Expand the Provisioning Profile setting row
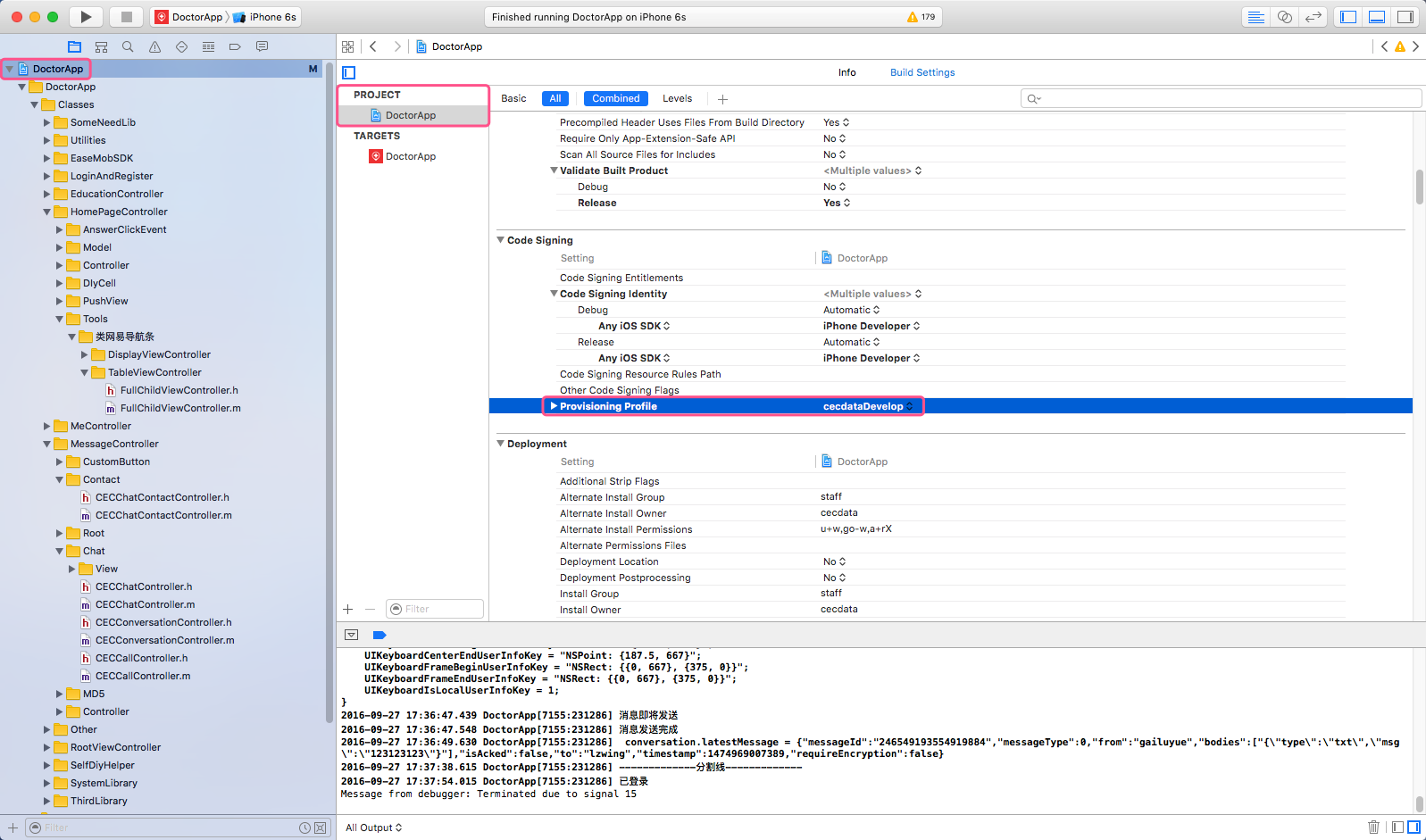The width and height of the screenshot is (1426, 840). coord(554,406)
